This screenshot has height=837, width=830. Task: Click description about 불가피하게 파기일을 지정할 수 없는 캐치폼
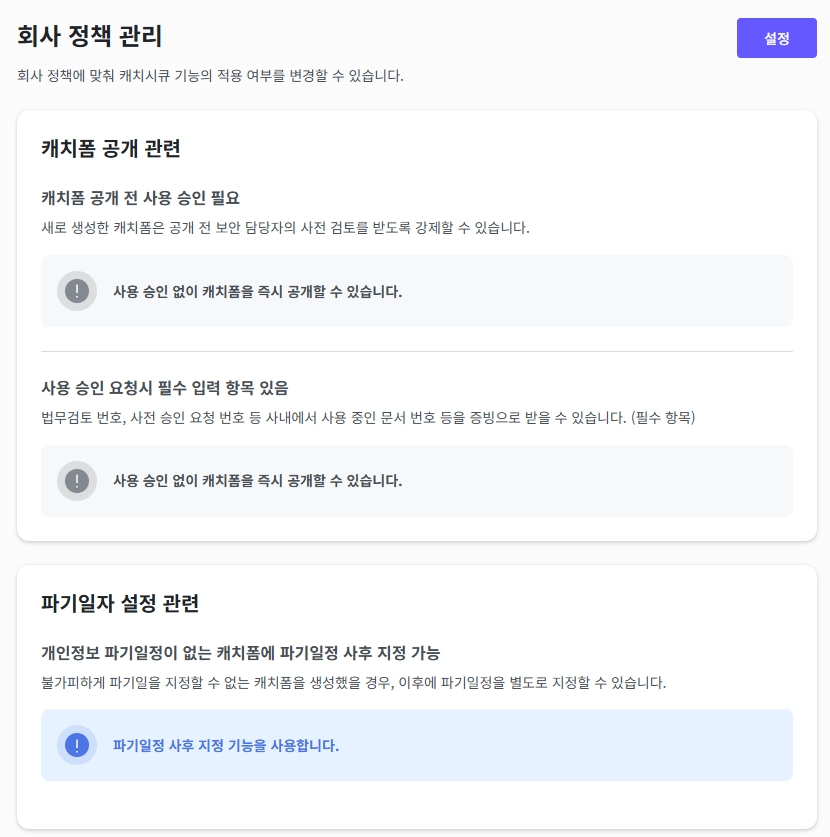tap(353, 683)
